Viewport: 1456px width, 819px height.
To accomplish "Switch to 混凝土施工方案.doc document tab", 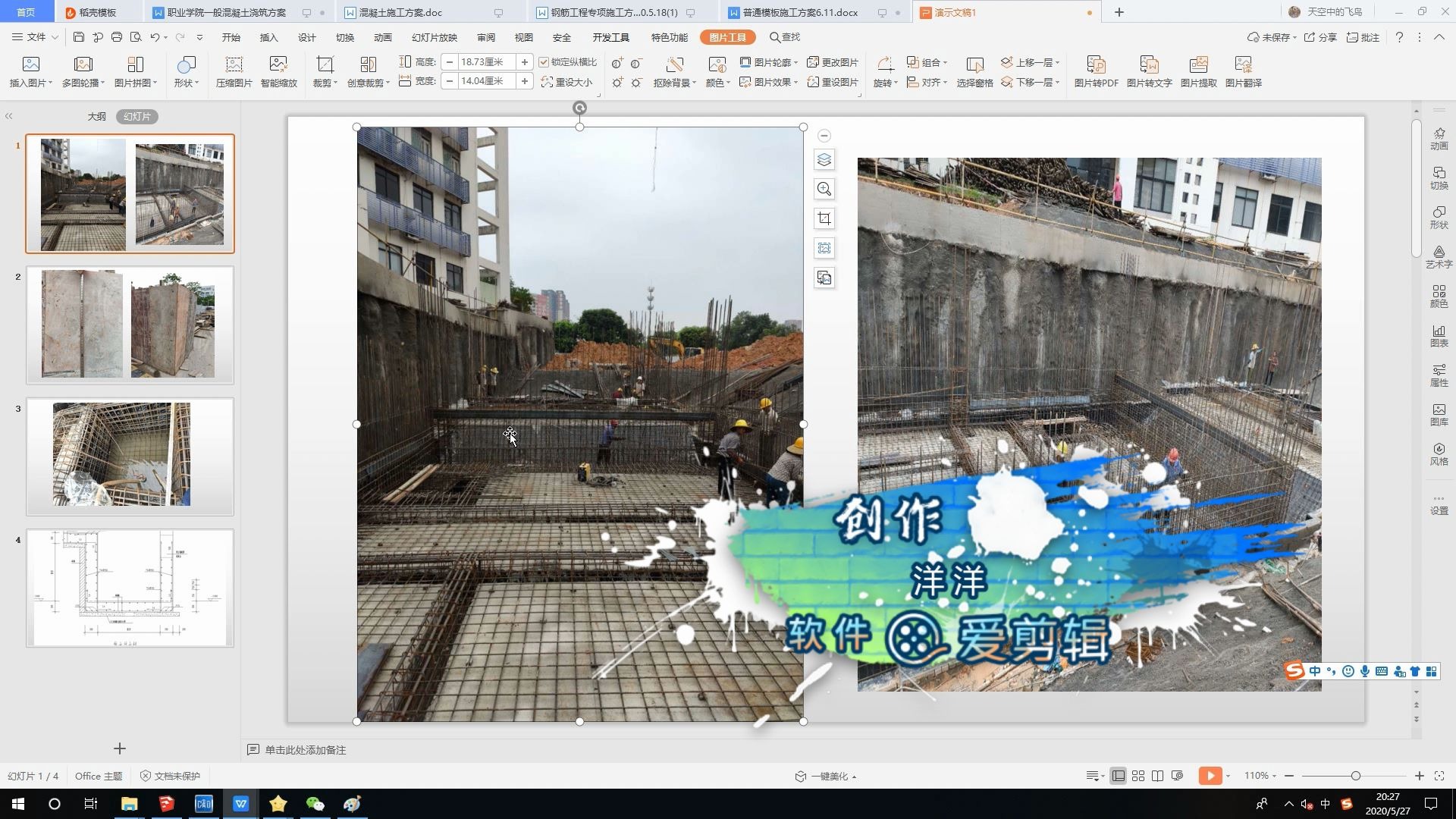I will 400,12.
